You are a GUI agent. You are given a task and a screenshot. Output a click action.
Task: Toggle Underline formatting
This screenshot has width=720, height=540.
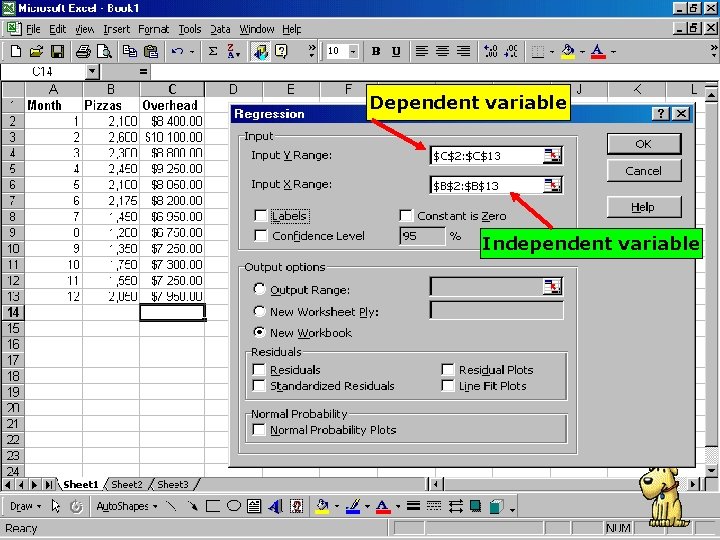click(396, 51)
